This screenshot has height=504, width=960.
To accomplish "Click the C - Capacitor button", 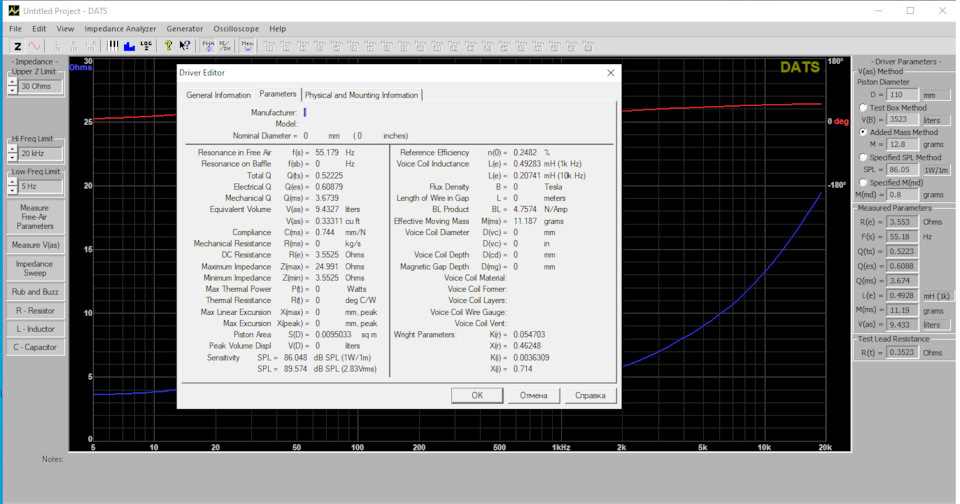I will tap(35, 347).
